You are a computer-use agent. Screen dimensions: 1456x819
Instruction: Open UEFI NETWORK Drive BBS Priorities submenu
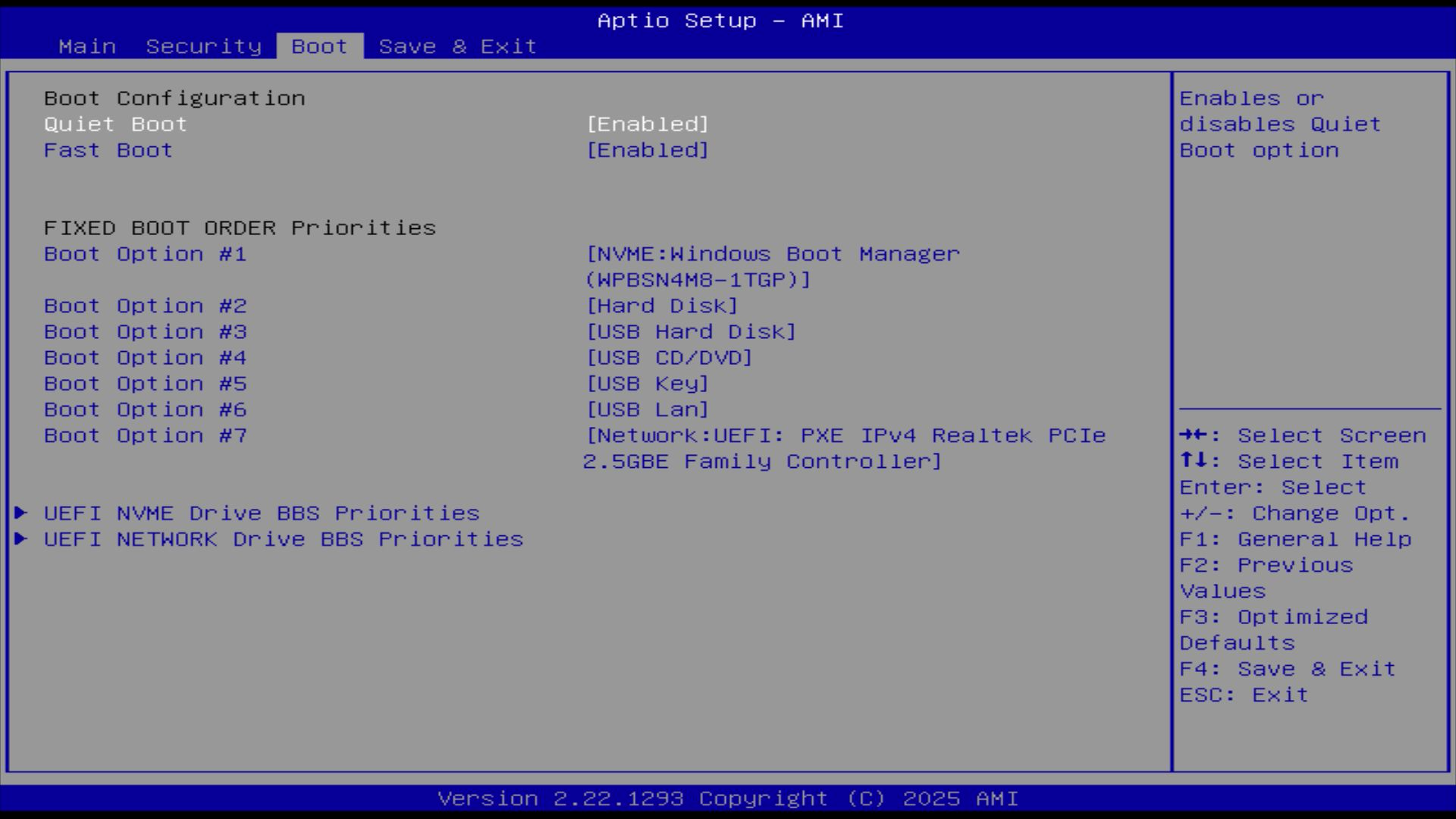[x=284, y=539]
